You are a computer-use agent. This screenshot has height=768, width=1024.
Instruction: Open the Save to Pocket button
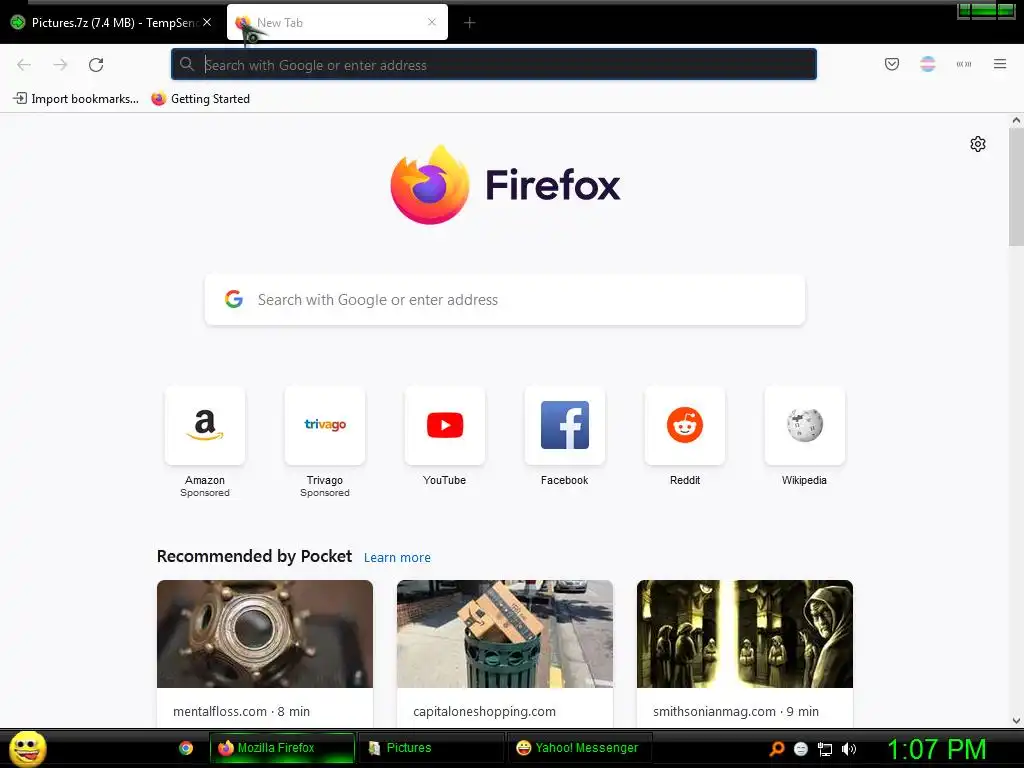click(x=891, y=64)
